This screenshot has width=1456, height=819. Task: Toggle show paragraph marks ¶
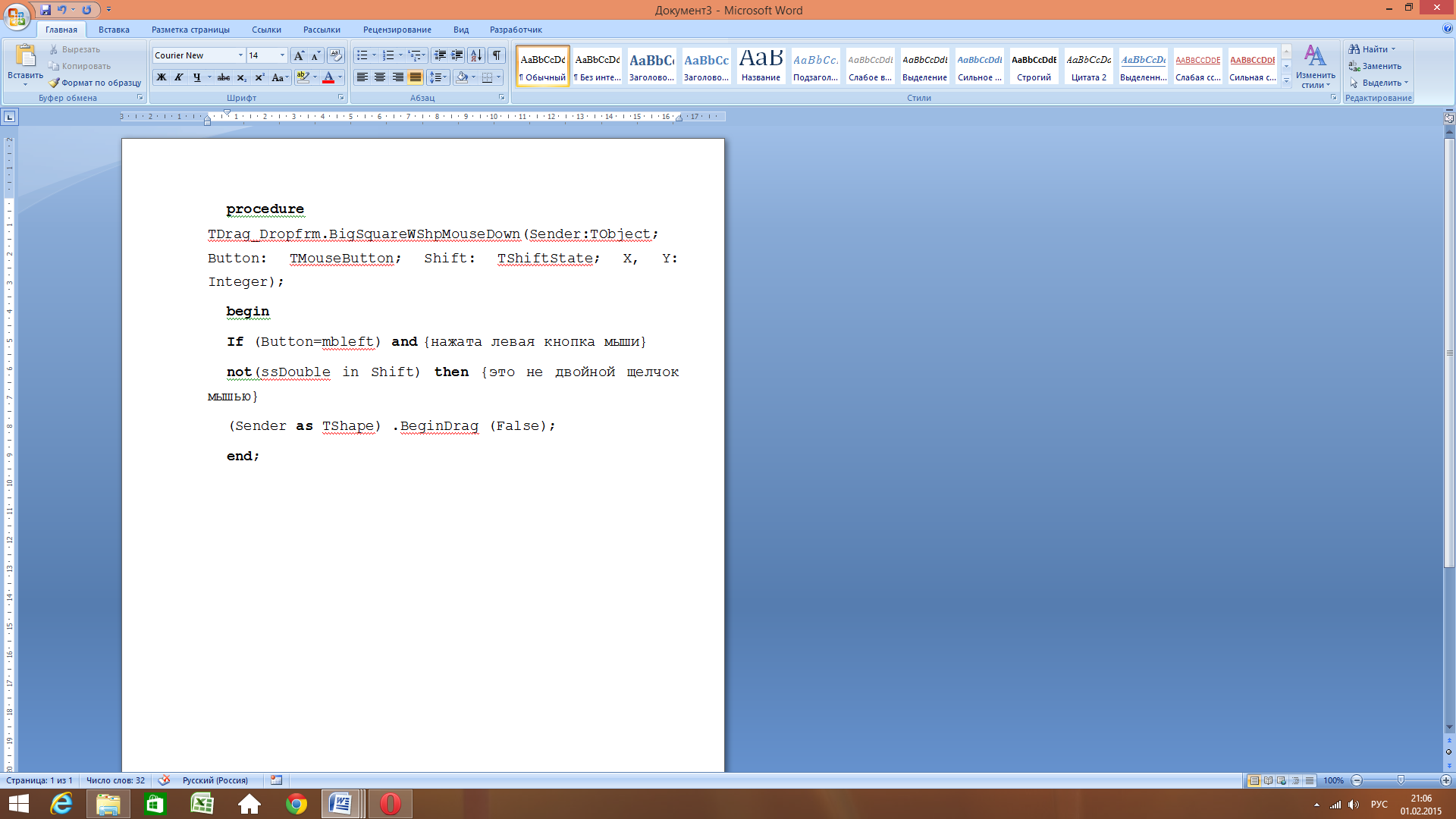pyautogui.click(x=497, y=55)
